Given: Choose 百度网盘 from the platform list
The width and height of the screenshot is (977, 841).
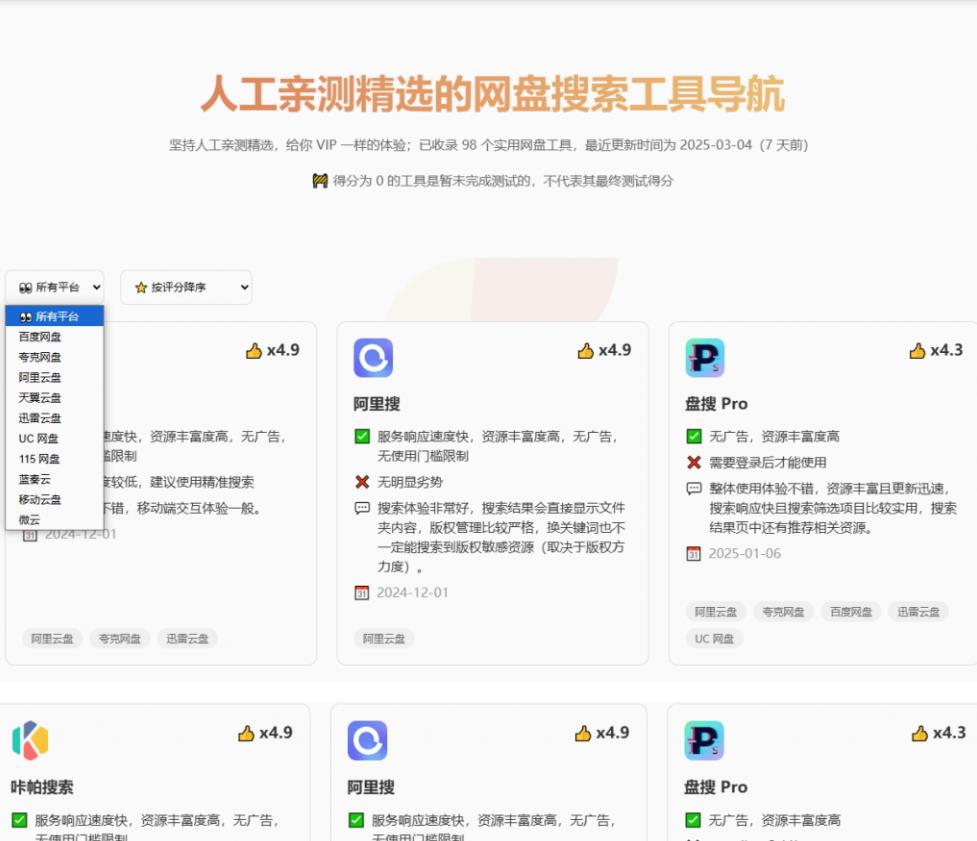Looking at the screenshot, I should (54, 337).
